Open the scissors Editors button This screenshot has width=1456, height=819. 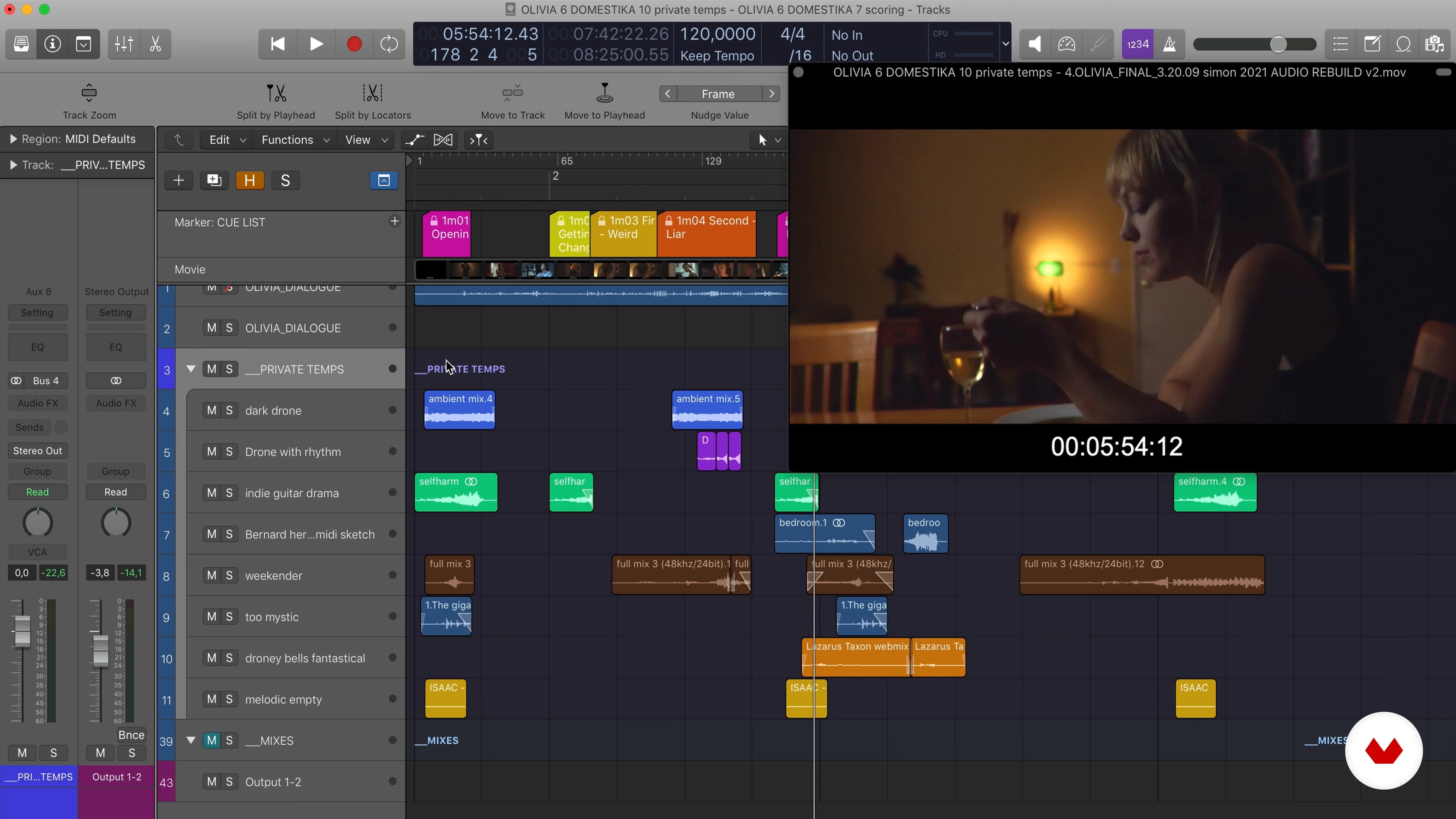[x=155, y=44]
